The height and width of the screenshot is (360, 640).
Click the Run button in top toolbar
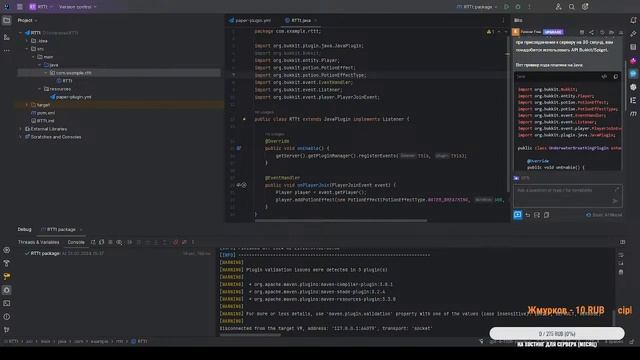[x=507, y=7]
